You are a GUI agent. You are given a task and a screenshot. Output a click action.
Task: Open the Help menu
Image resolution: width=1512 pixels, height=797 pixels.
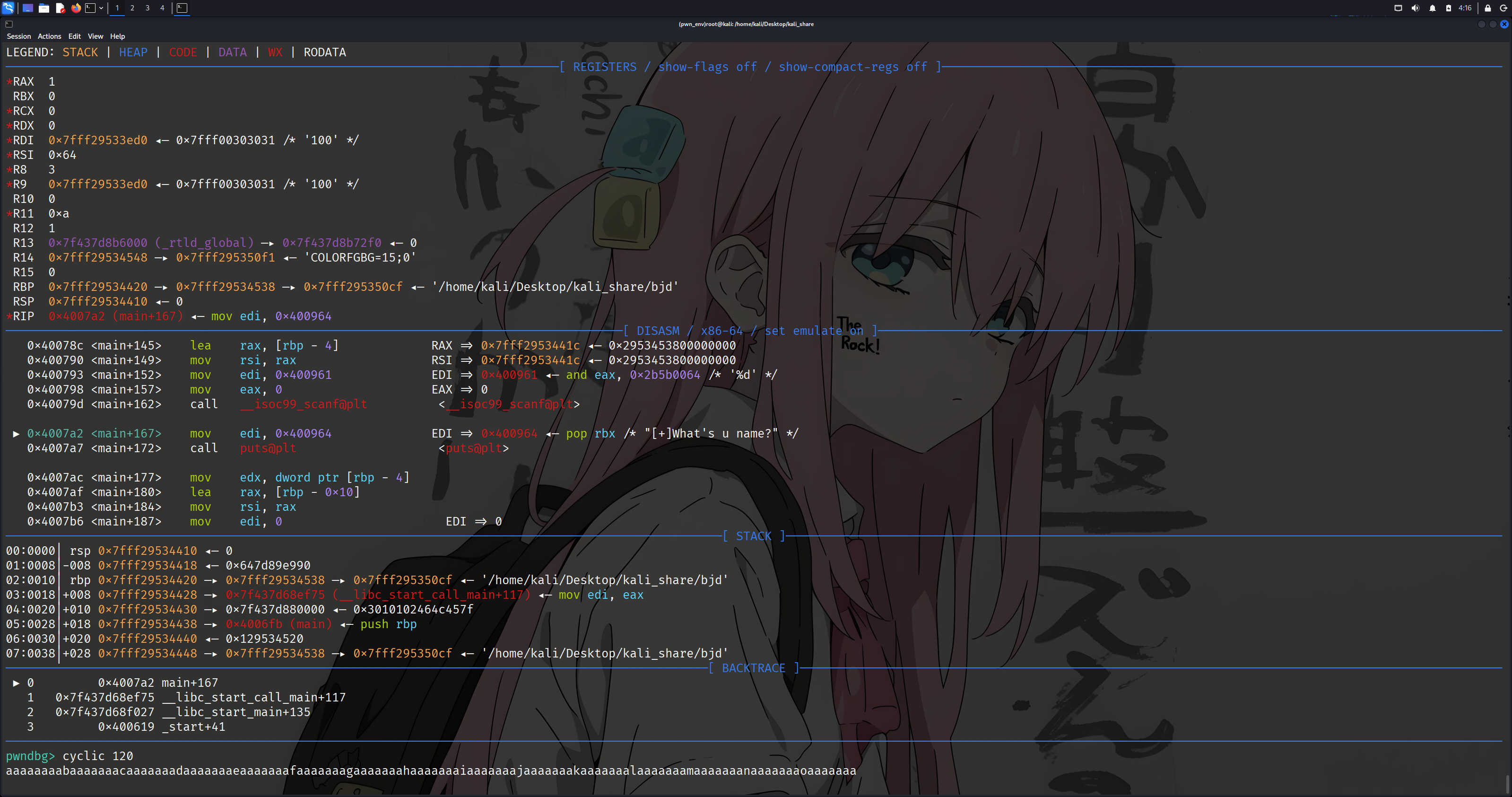117,36
